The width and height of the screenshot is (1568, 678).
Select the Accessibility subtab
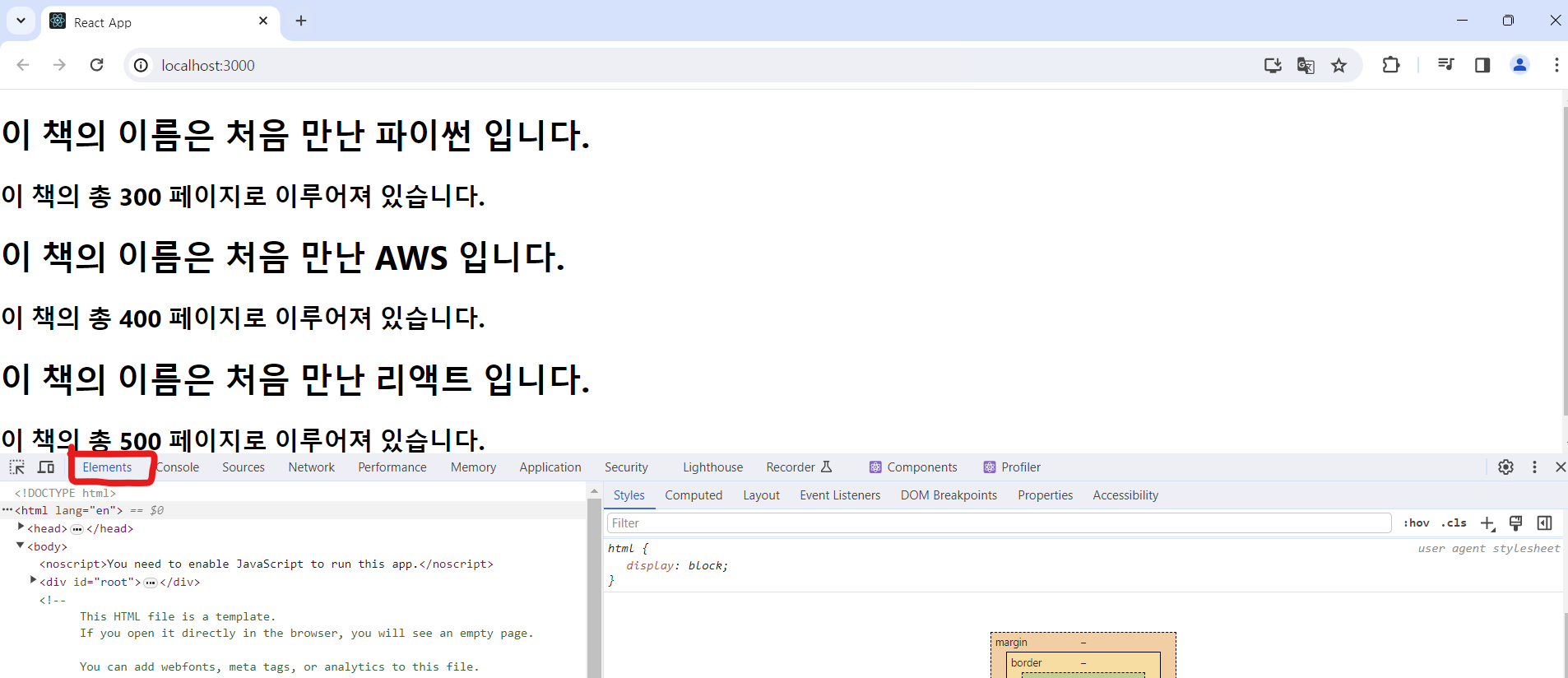click(1125, 495)
